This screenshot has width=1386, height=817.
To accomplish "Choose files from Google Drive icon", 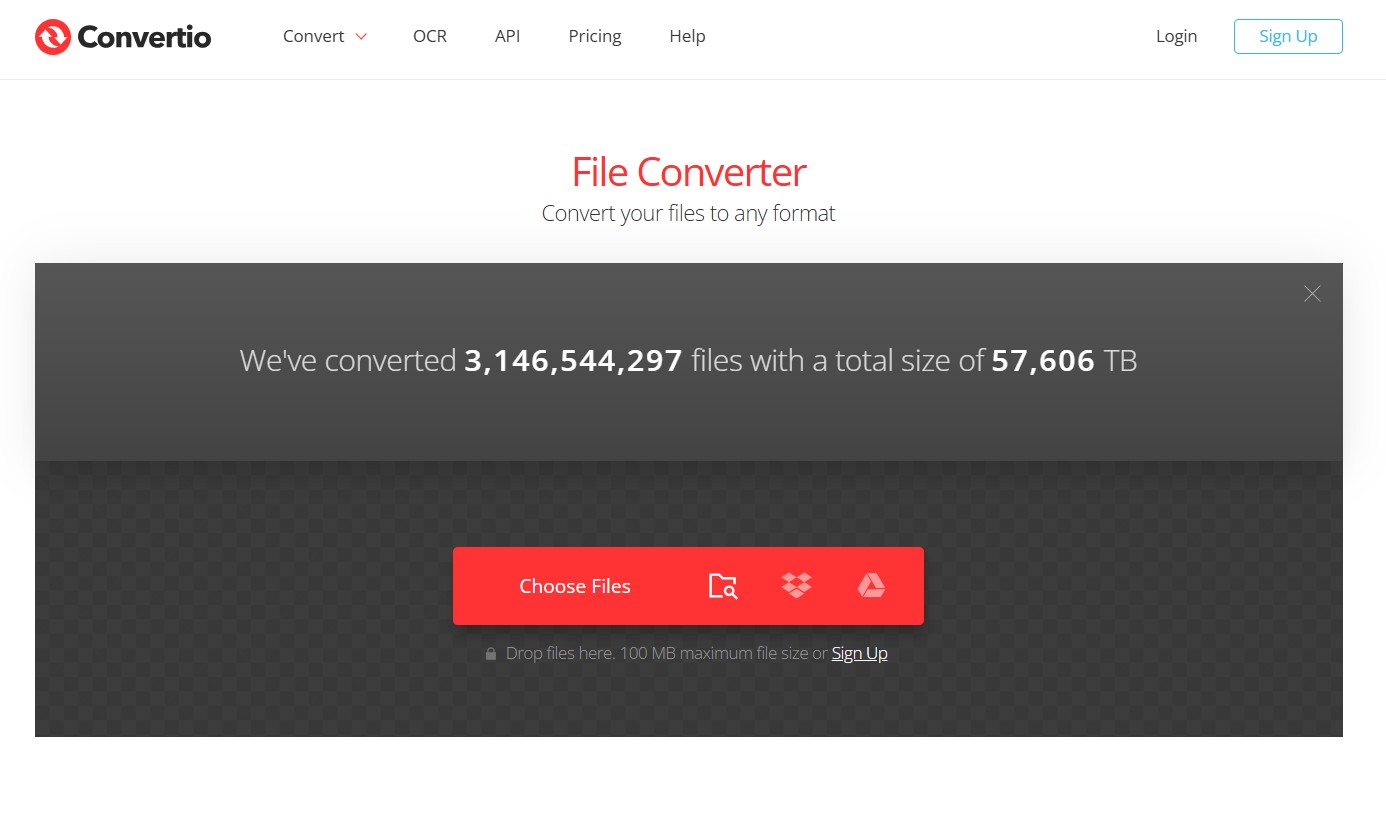I will tap(871, 586).
